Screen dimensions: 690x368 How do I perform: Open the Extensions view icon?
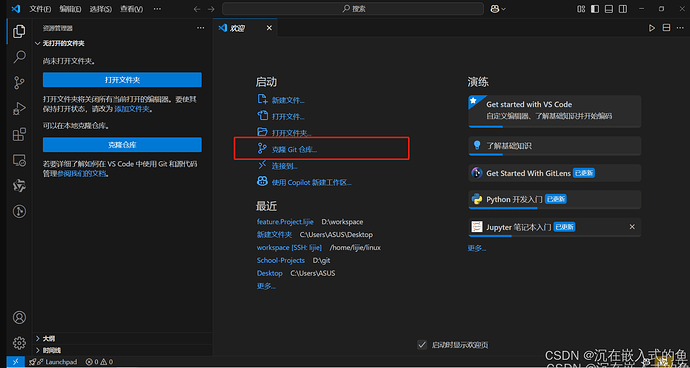pos(19,134)
